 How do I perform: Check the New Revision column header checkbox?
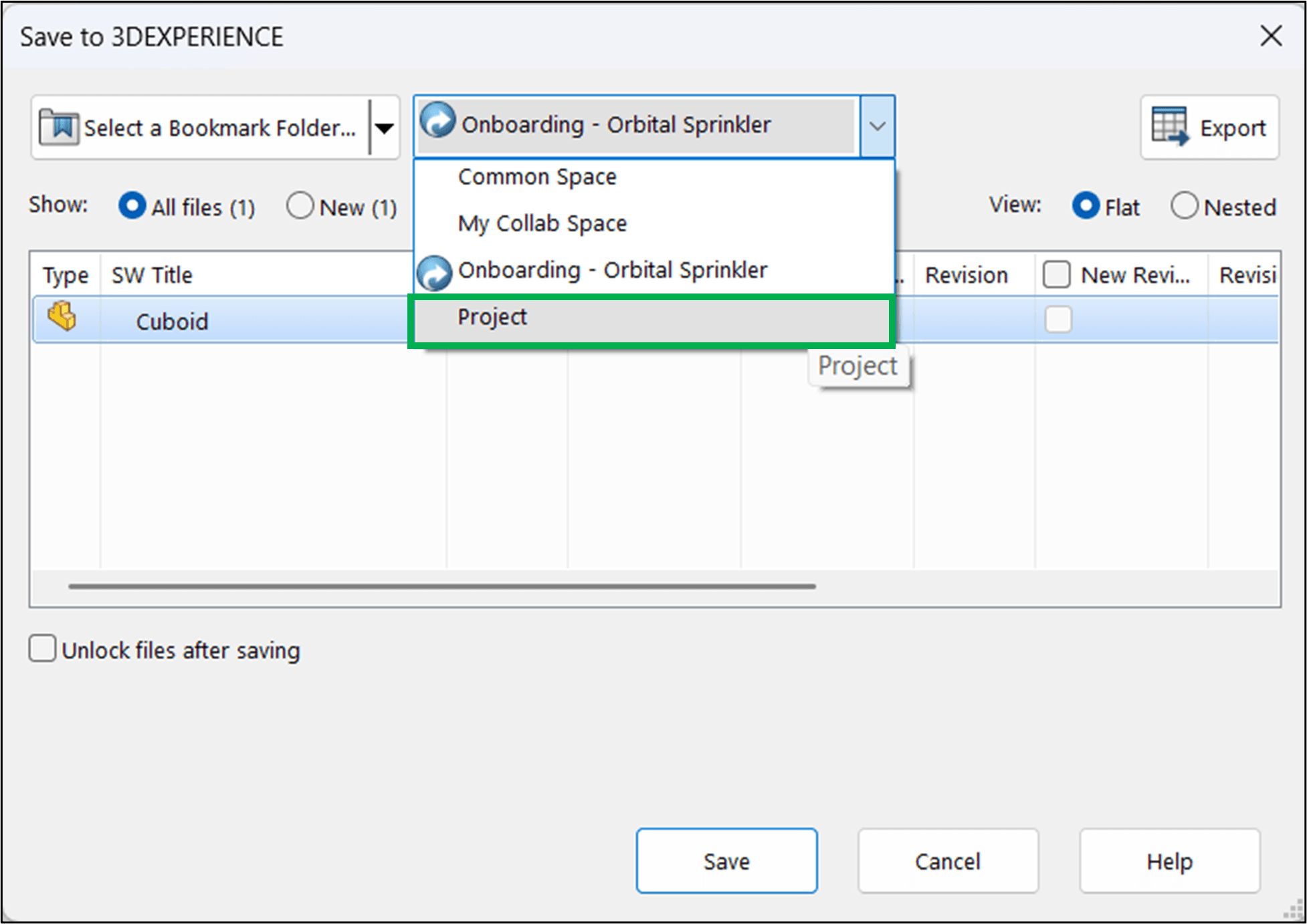1058,274
